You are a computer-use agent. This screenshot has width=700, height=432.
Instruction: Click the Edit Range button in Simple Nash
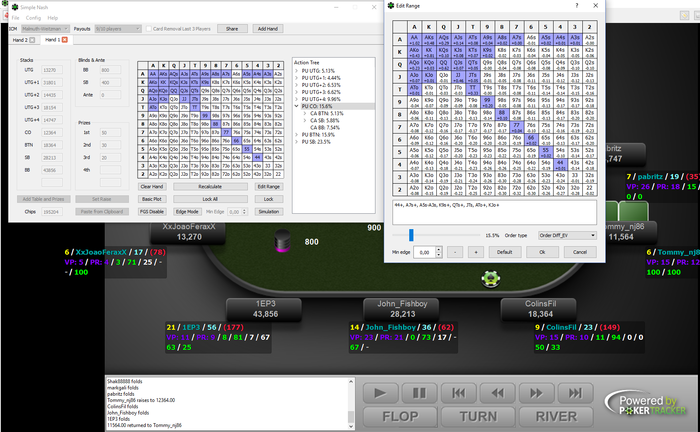269,187
